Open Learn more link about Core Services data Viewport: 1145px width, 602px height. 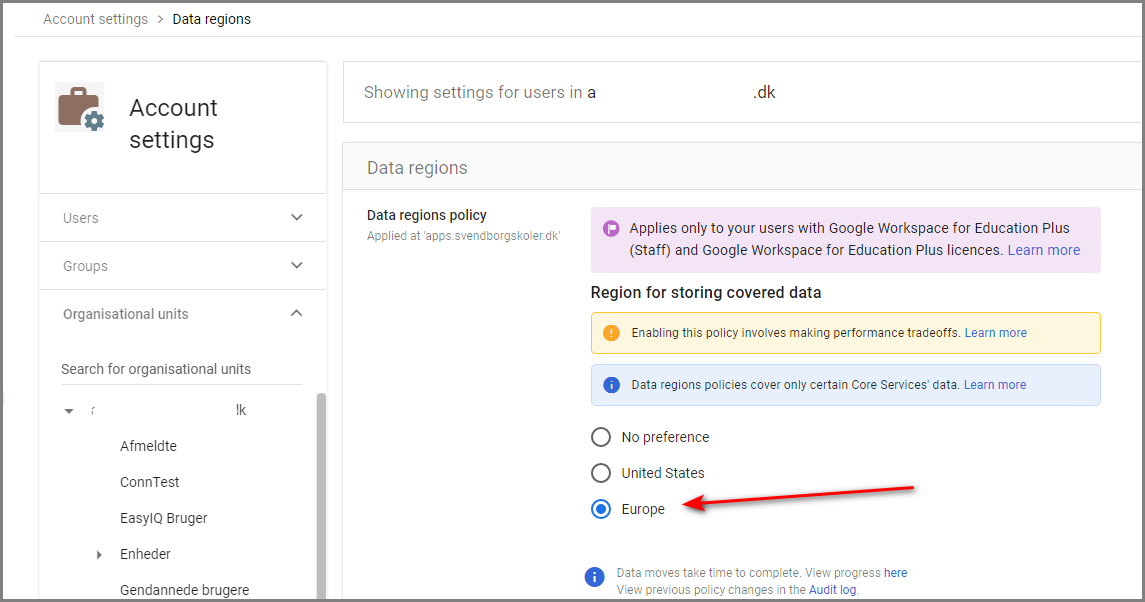(995, 384)
